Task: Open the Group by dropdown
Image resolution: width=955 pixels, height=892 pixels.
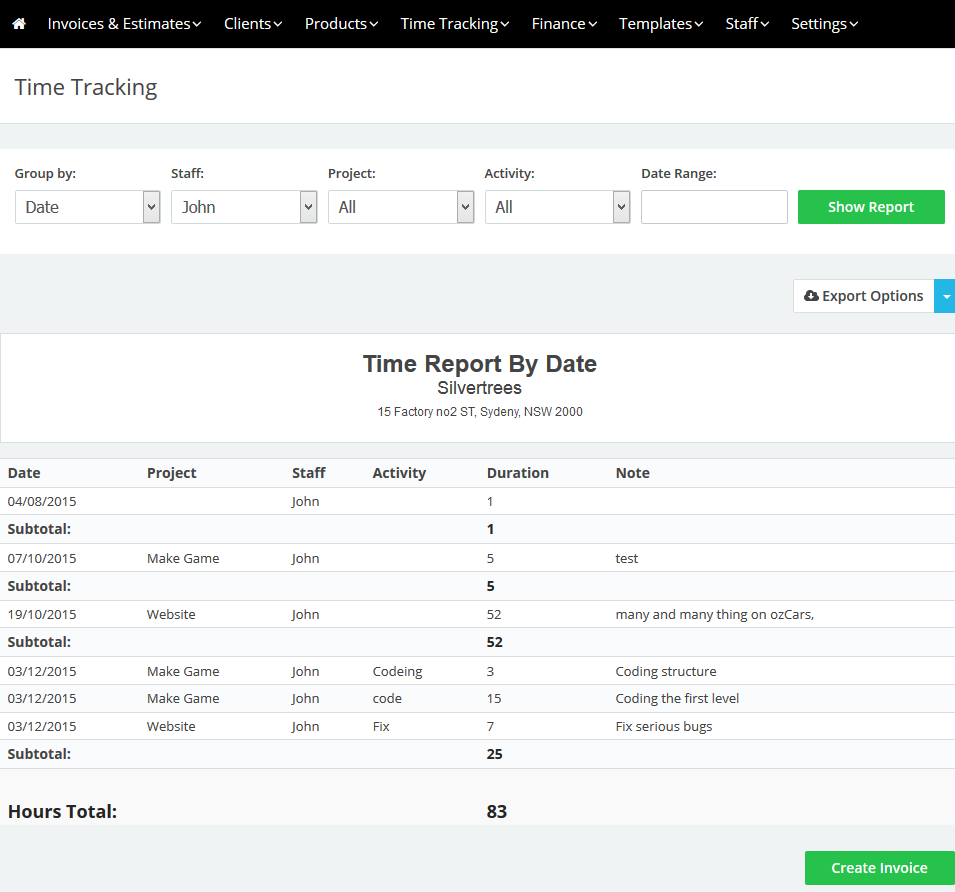Action: click(x=87, y=207)
